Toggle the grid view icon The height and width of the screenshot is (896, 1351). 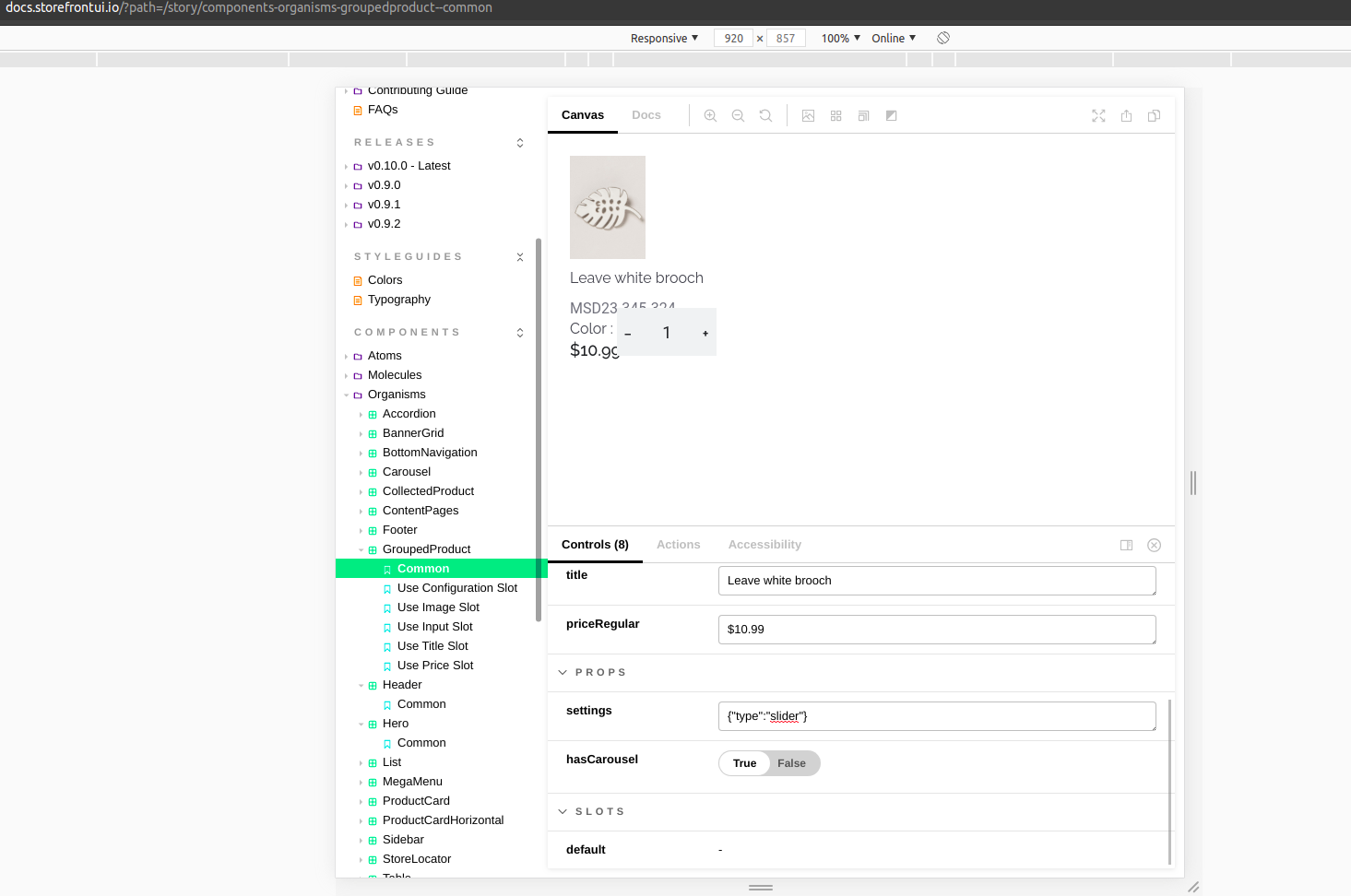835,116
